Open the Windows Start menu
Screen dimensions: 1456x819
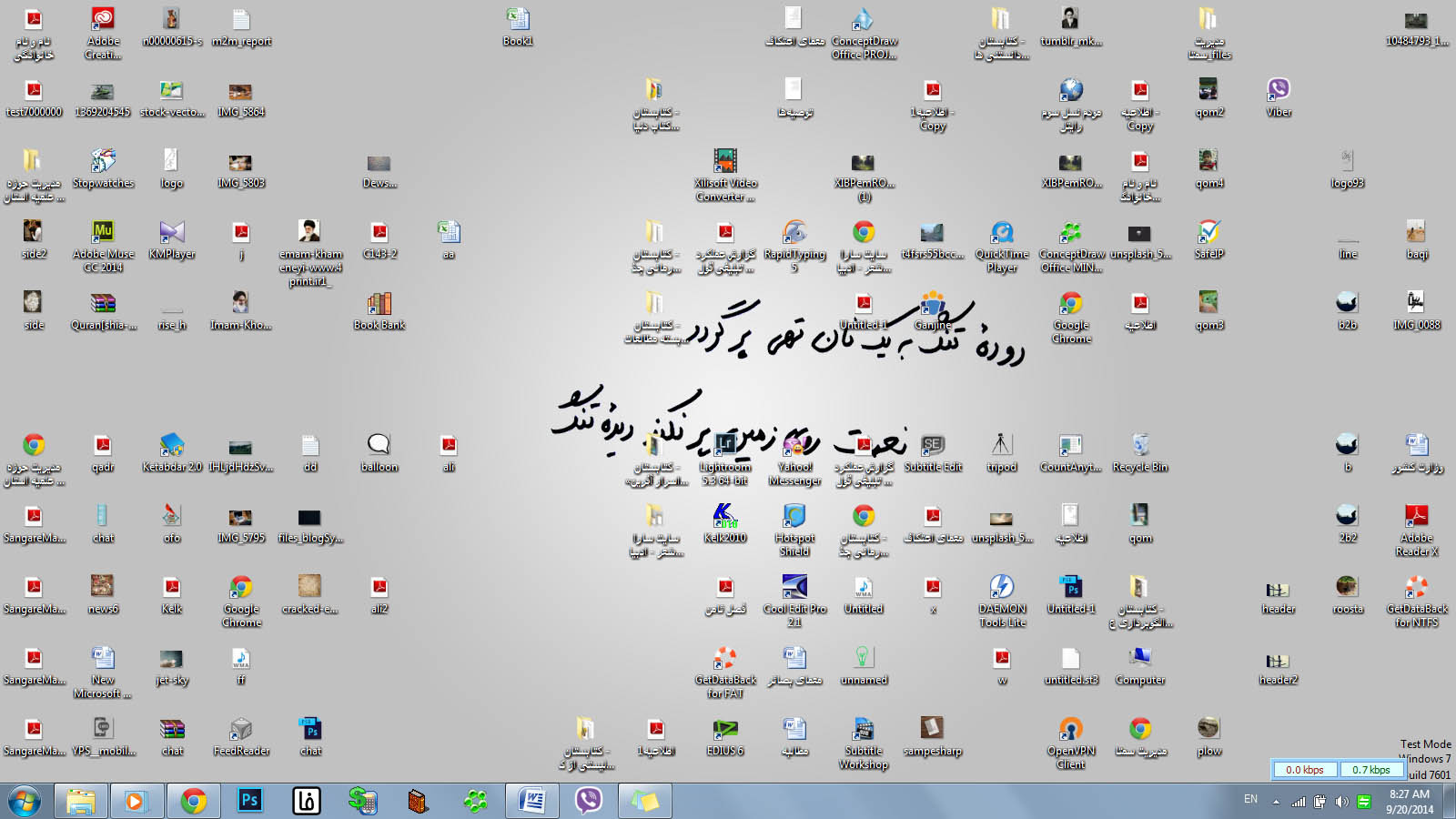pos(25,801)
